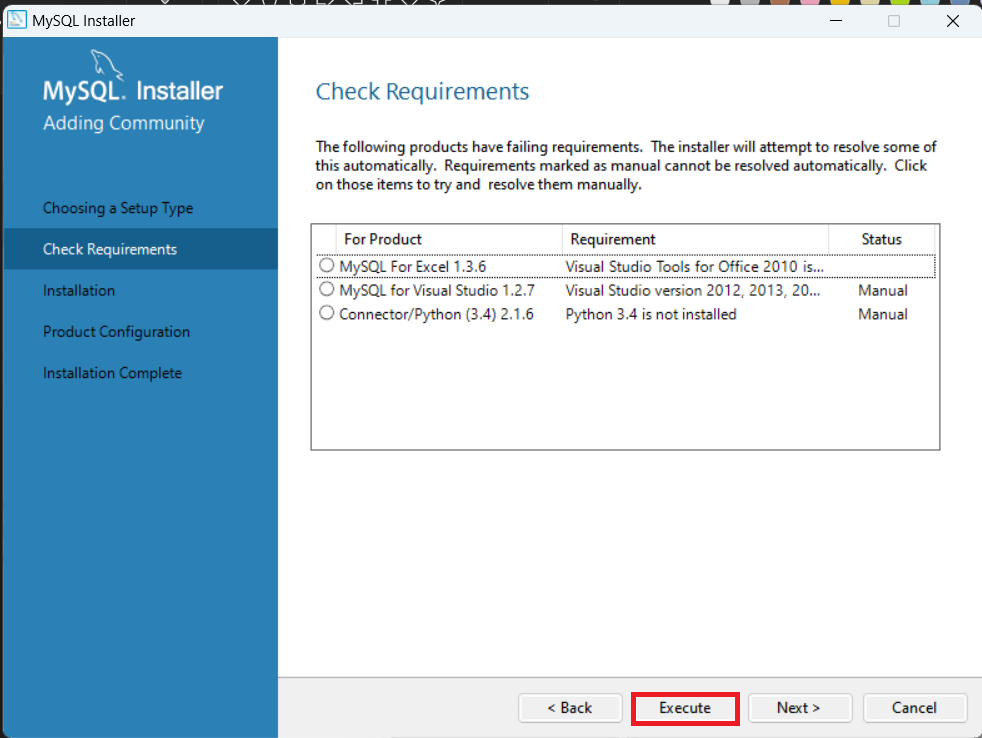This screenshot has height=738, width=982.
Task: Select the MySQL for Visual Studio 1.2.7 radio button
Action: pos(326,289)
